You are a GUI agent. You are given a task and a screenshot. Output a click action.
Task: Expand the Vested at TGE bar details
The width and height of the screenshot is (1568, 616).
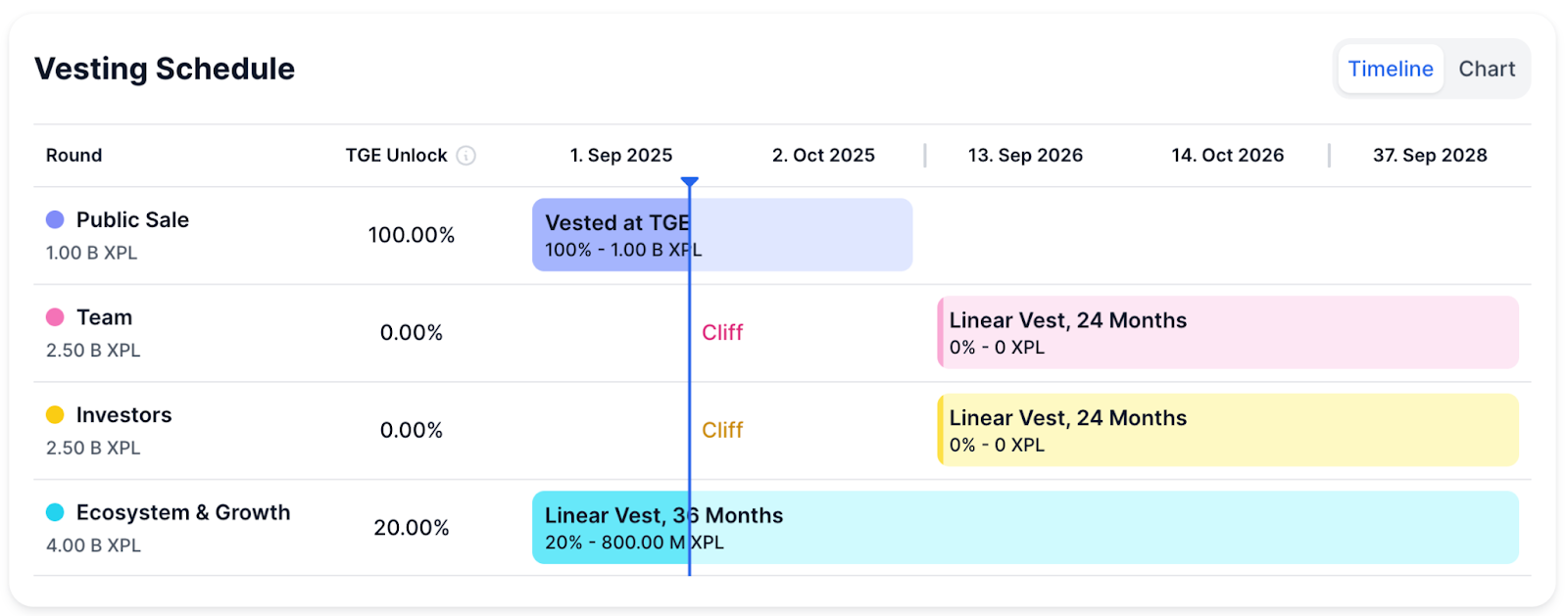click(x=720, y=234)
